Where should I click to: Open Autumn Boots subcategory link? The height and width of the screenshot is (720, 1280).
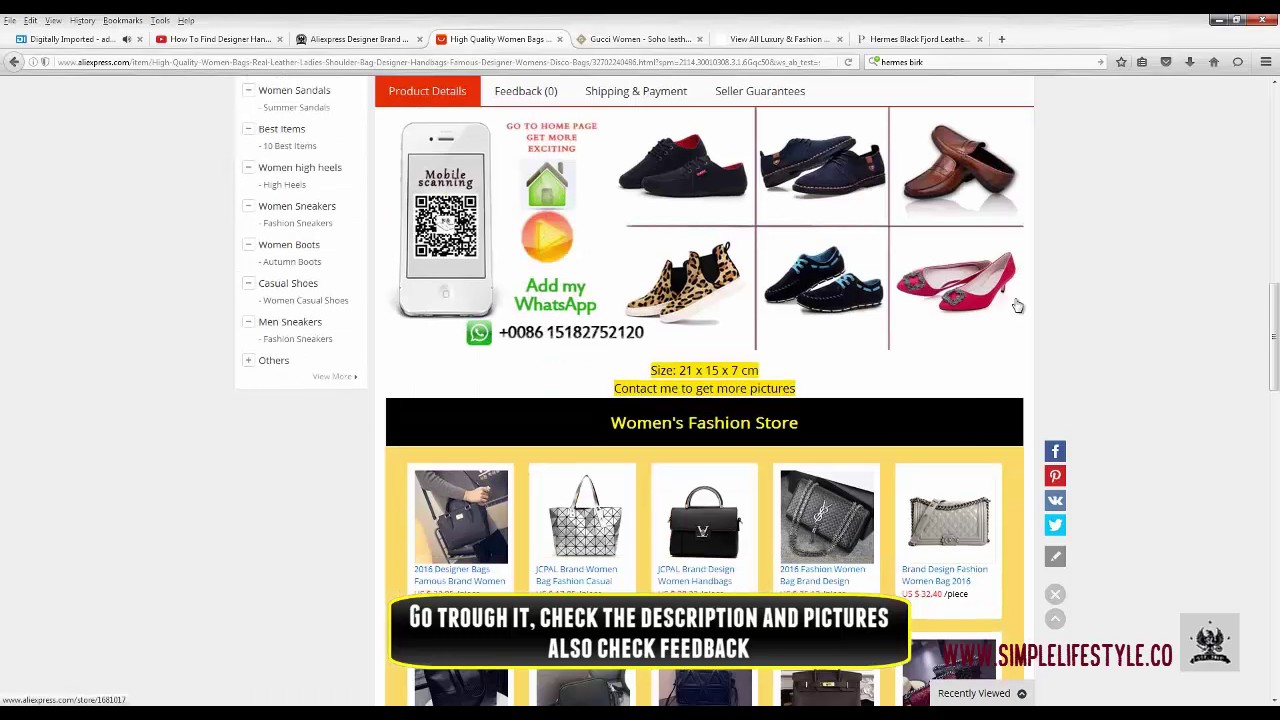pyautogui.click(x=291, y=262)
